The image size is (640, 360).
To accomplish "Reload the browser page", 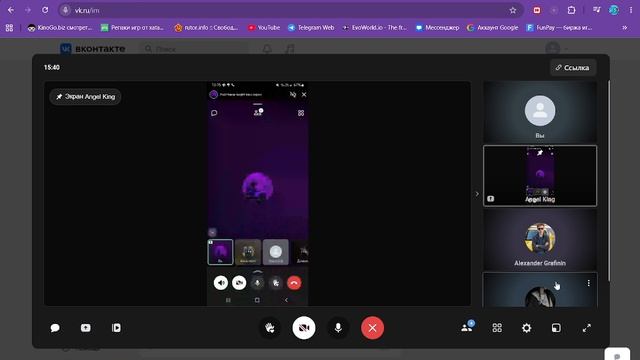I will click(x=45, y=10).
